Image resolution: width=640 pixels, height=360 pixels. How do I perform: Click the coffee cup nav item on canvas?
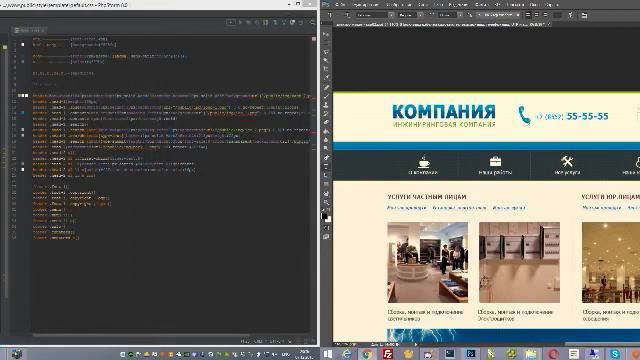point(423,165)
